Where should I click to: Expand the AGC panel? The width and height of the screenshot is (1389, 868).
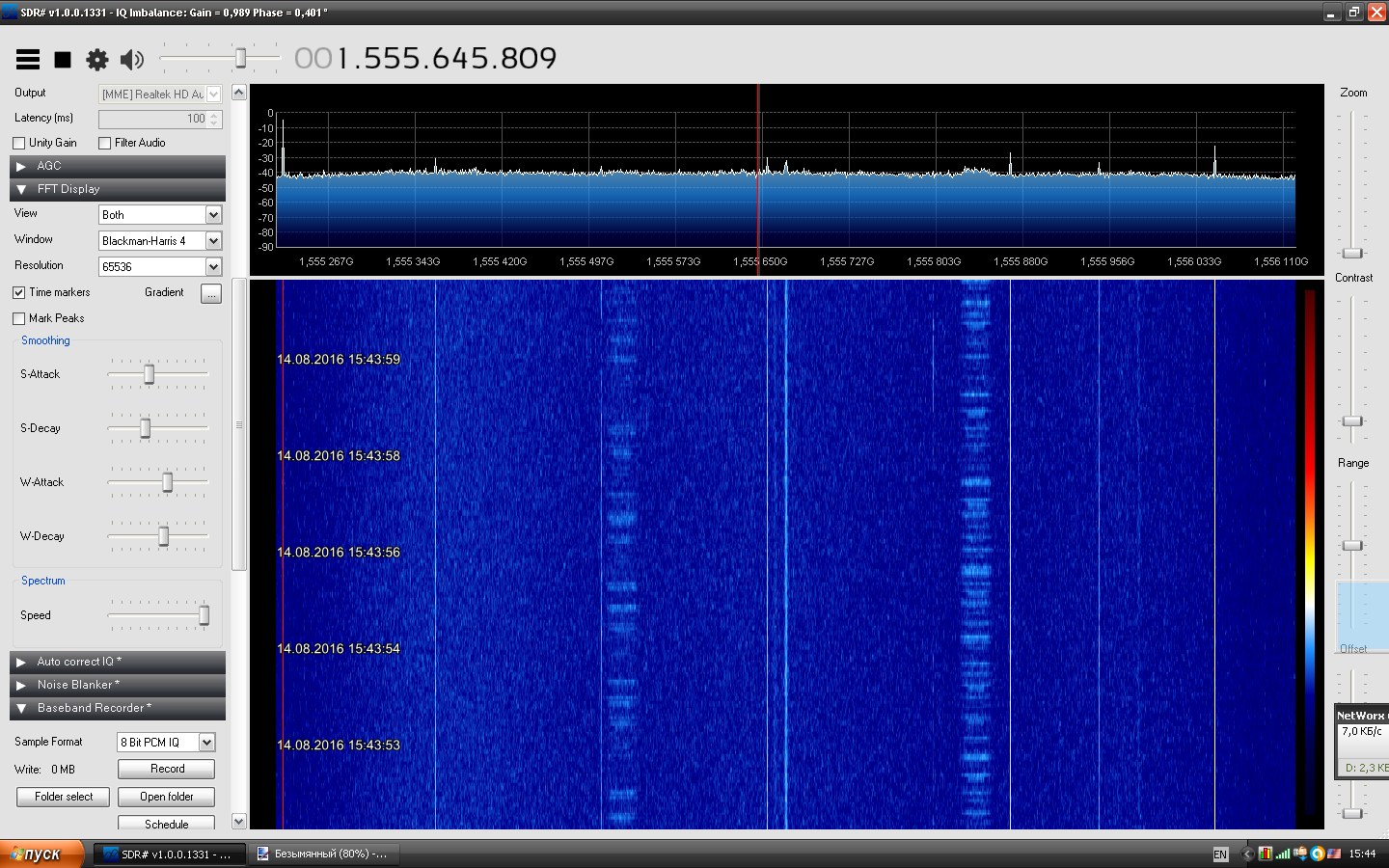pos(118,166)
